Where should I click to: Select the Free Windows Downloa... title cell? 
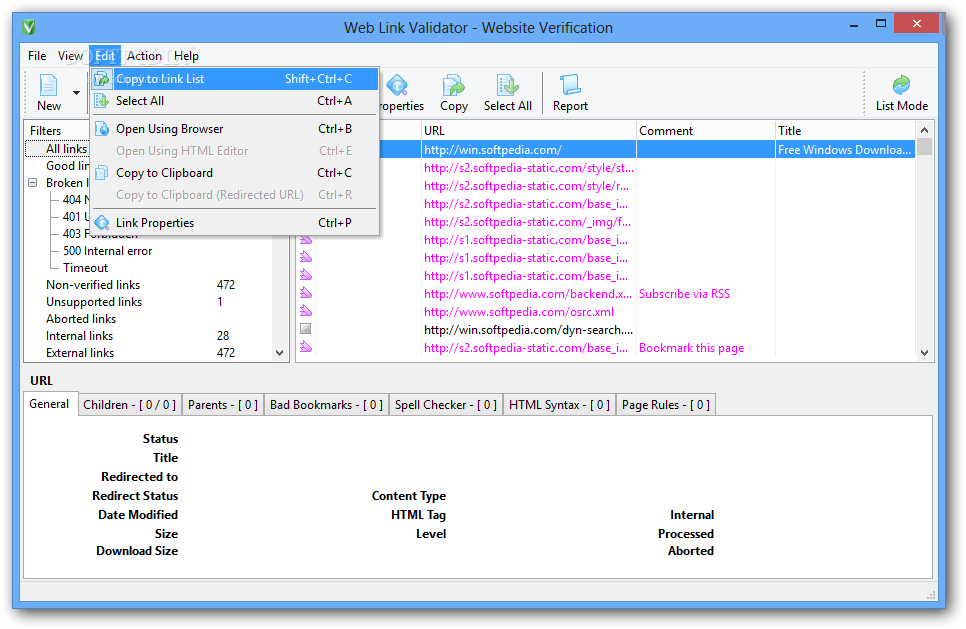[x=844, y=150]
